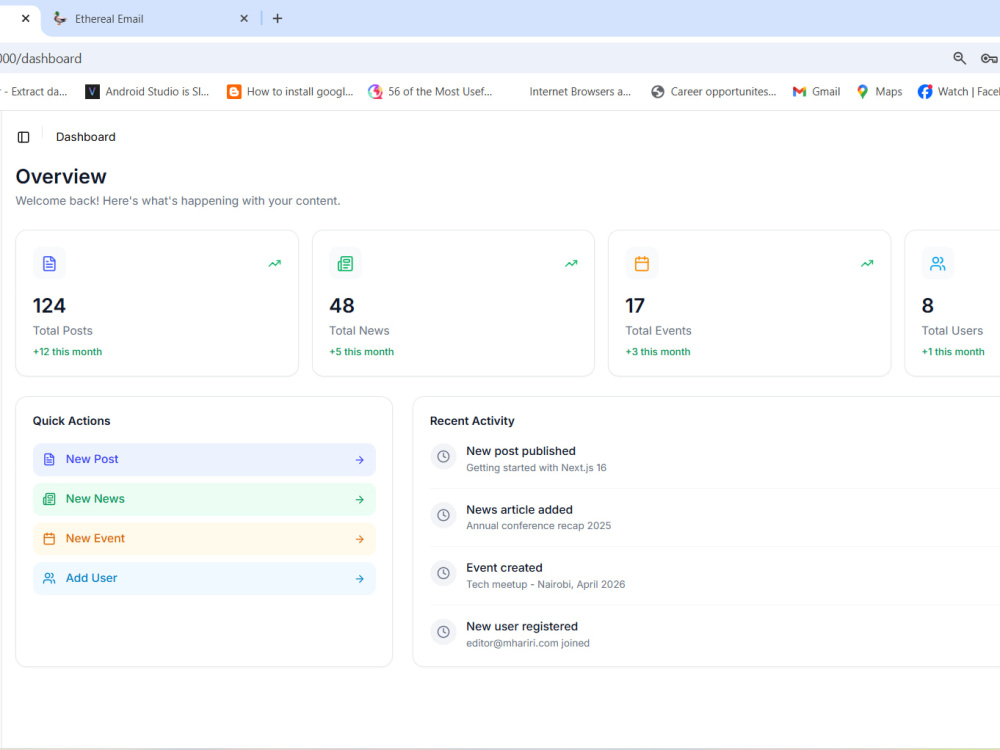This screenshot has width=1000, height=750.
Task: Click the arrow on New Post row
Action: [360, 460]
